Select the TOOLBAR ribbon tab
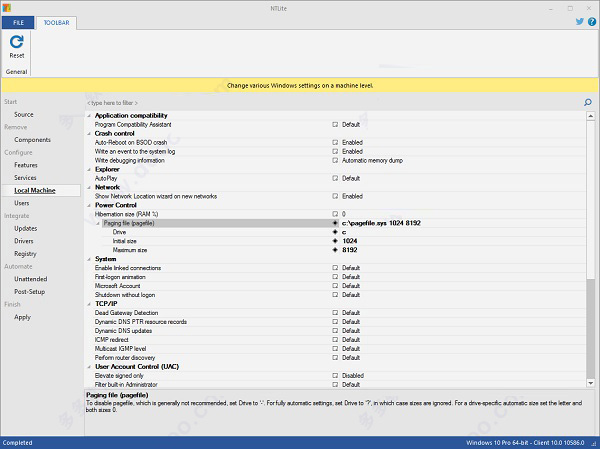 [x=56, y=23]
